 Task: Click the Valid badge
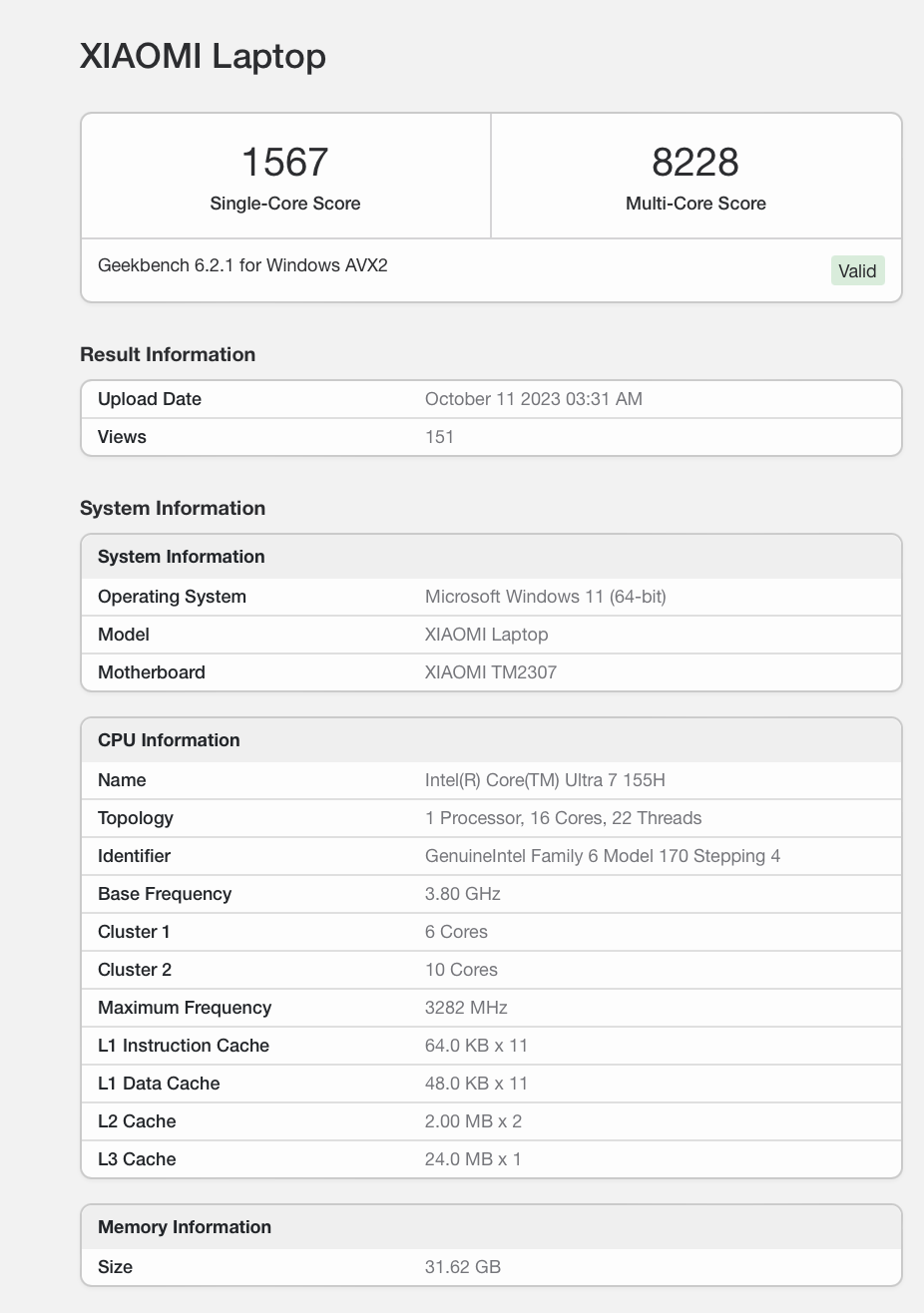[857, 270]
